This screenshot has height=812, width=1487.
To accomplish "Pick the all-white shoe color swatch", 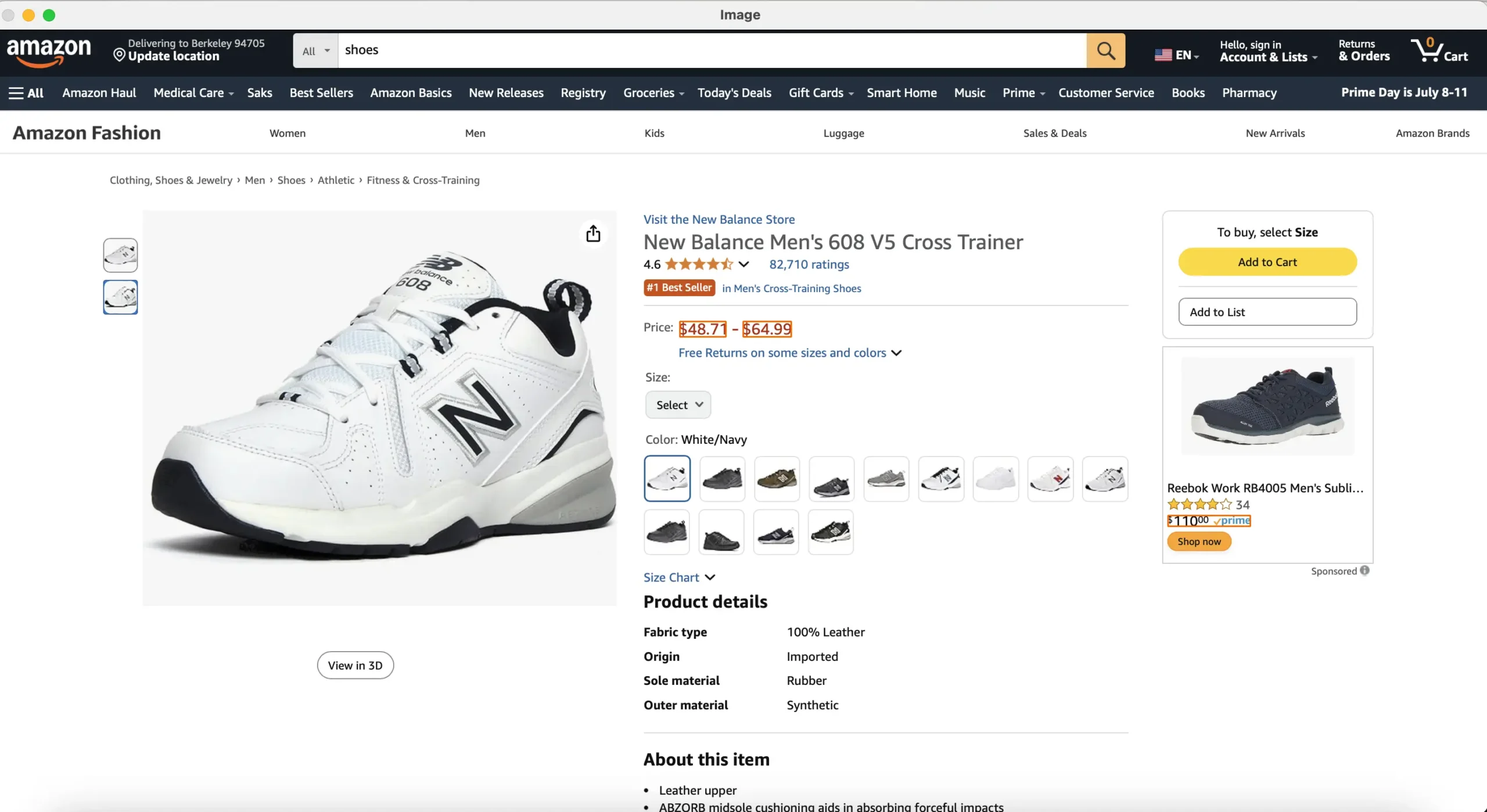I will click(996, 479).
